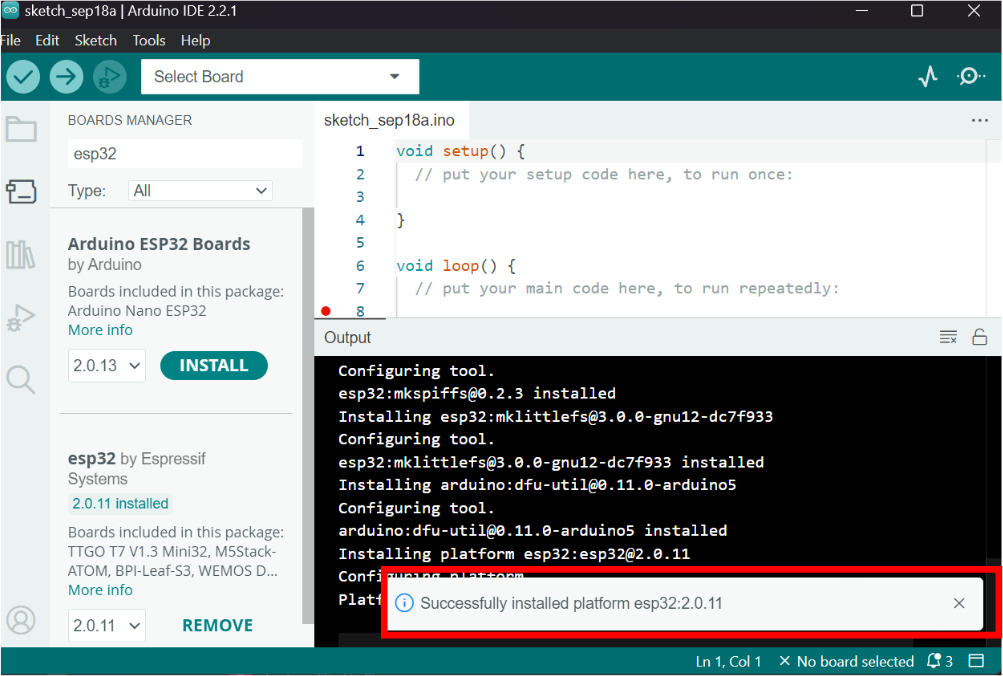Start debugging with the toolbar debug icon
The height and width of the screenshot is (676, 1003).
110,77
